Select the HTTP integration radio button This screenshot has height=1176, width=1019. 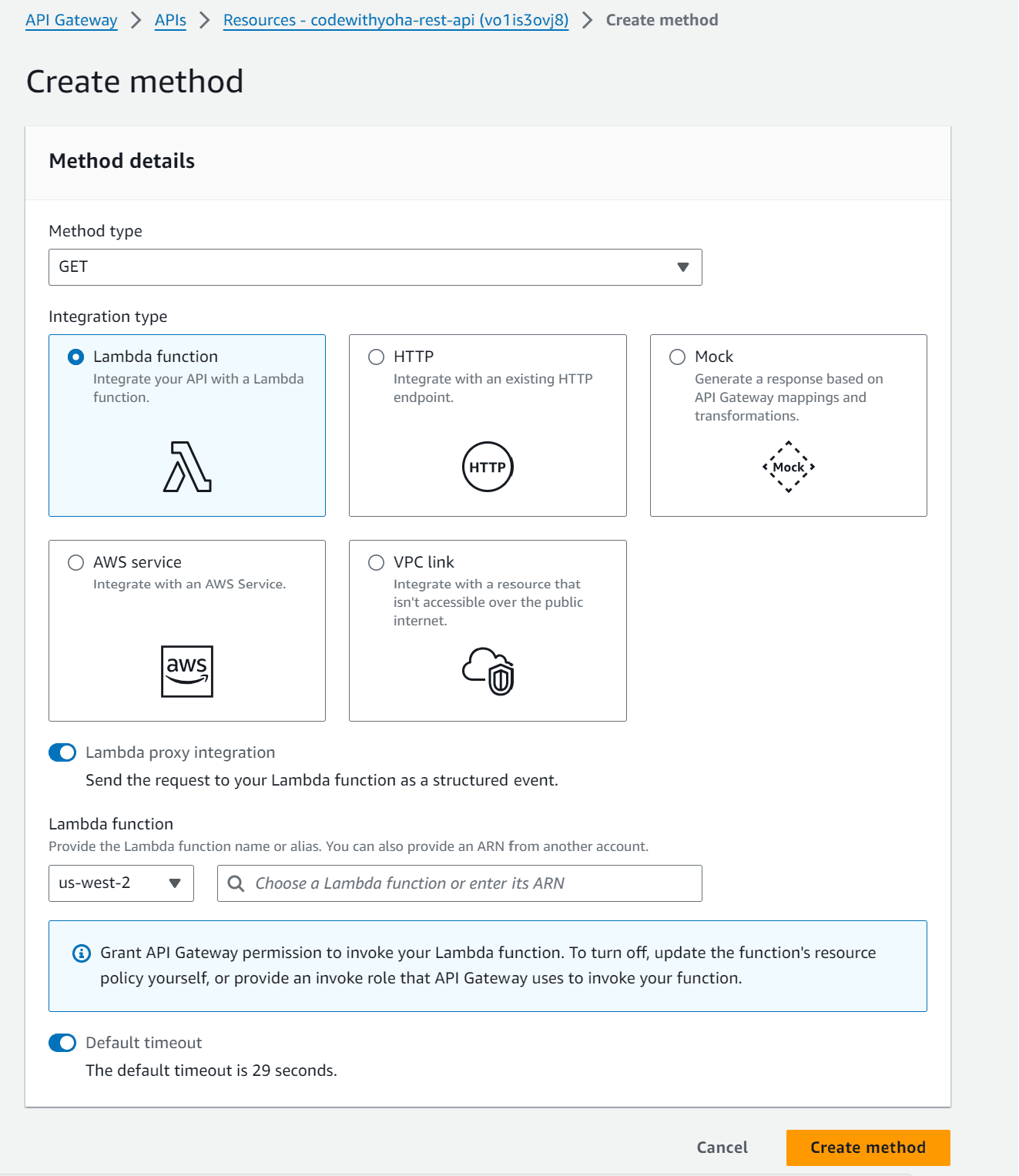tap(376, 357)
